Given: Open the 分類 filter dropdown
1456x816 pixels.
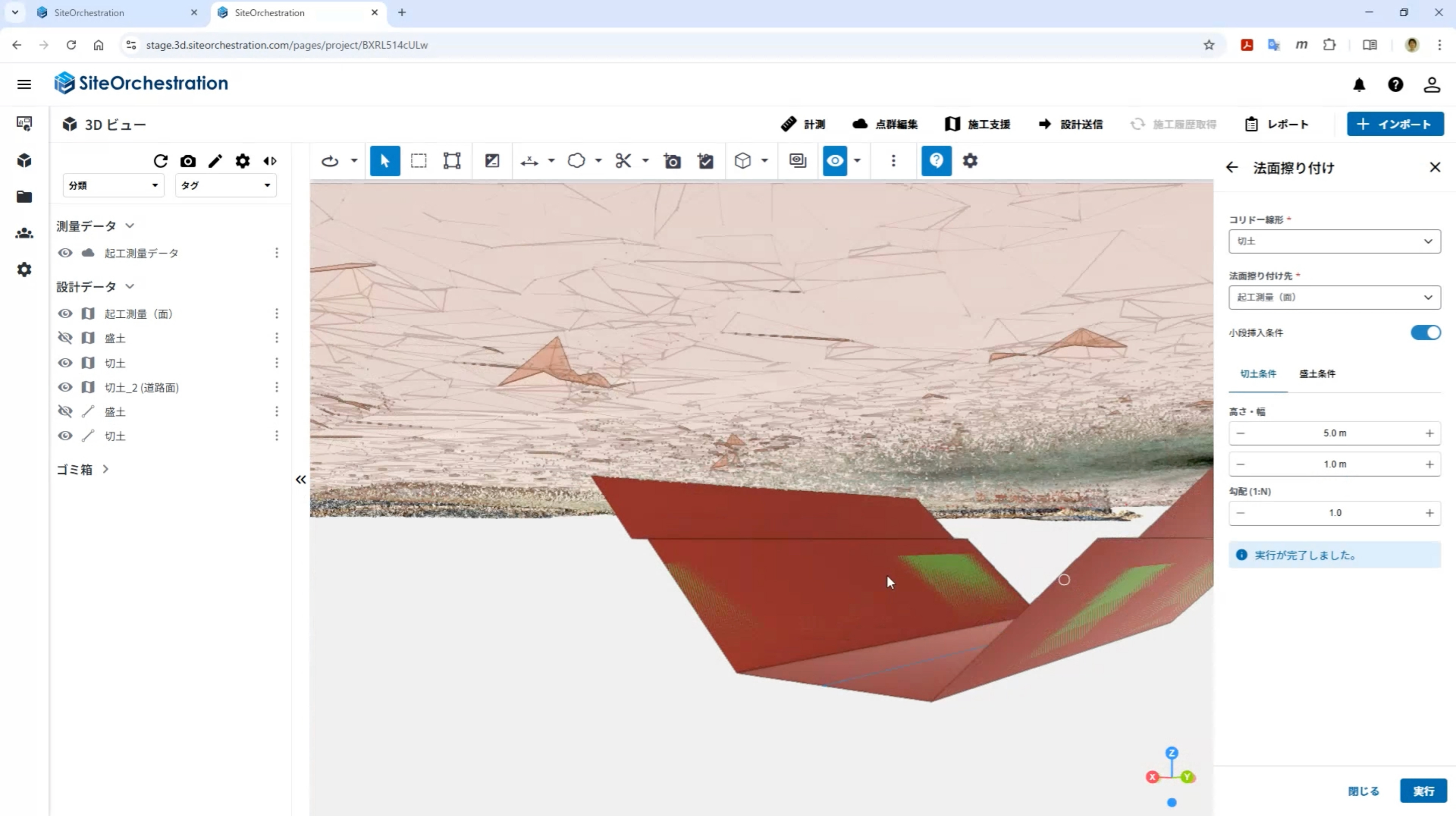Looking at the screenshot, I should pos(113,185).
